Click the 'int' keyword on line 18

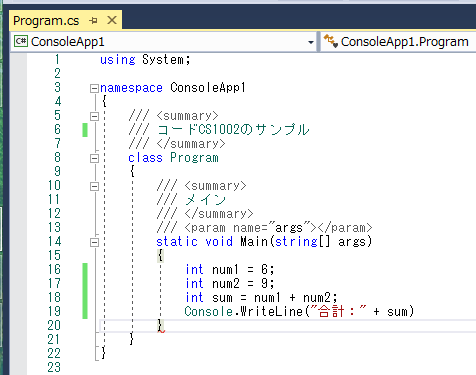pos(194,297)
